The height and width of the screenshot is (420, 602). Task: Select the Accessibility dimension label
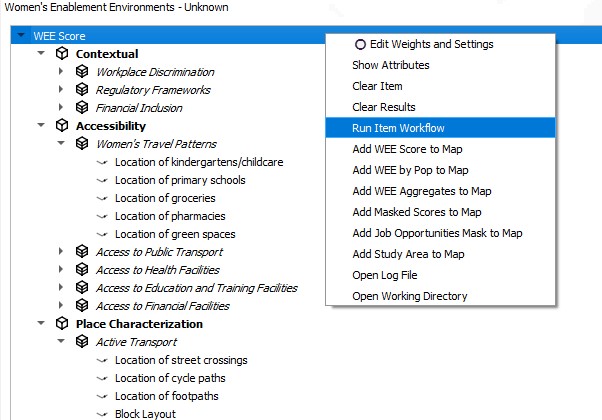click(x=111, y=126)
